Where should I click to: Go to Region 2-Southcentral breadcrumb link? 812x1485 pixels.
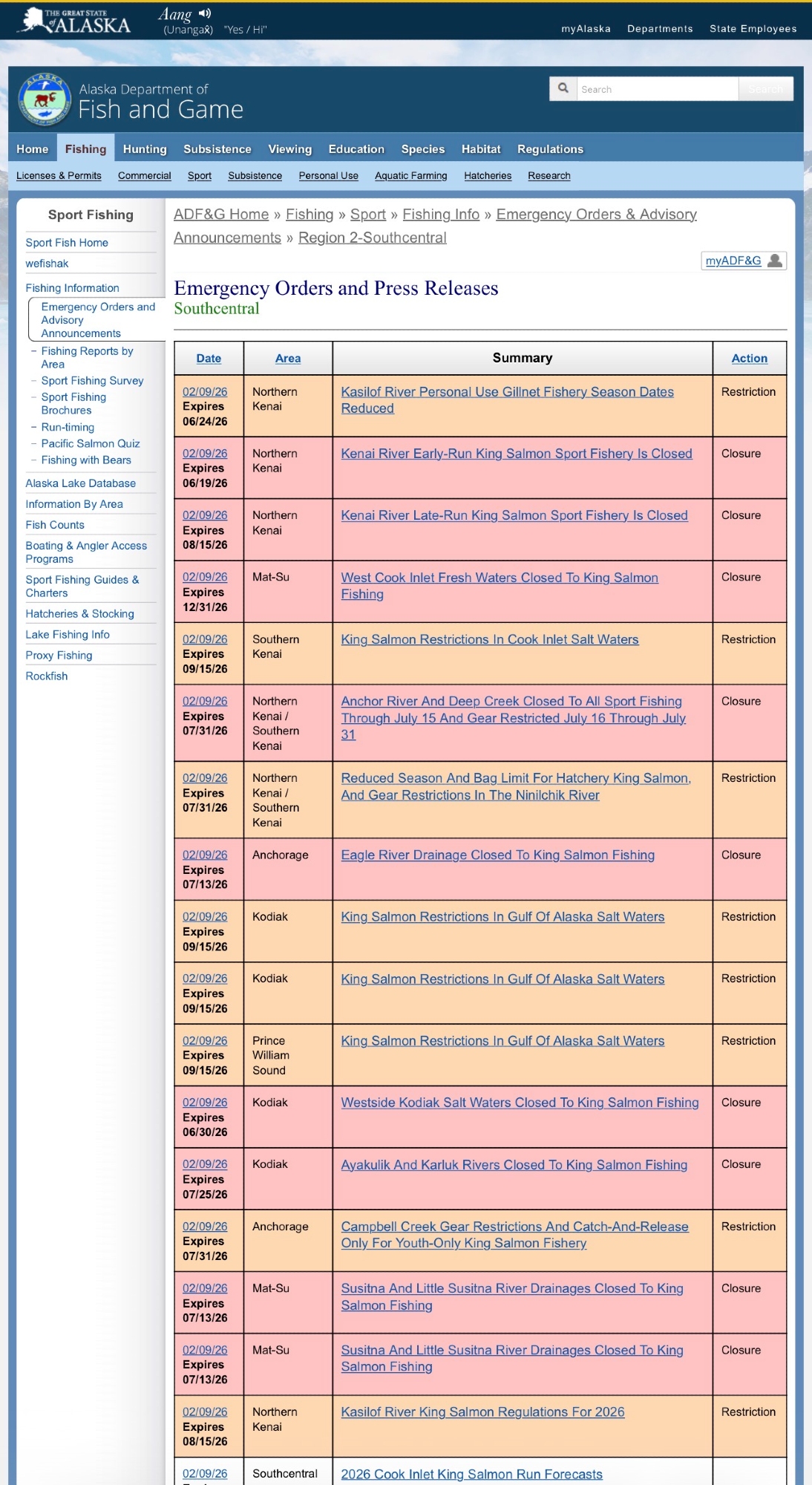pyautogui.click(x=372, y=238)
